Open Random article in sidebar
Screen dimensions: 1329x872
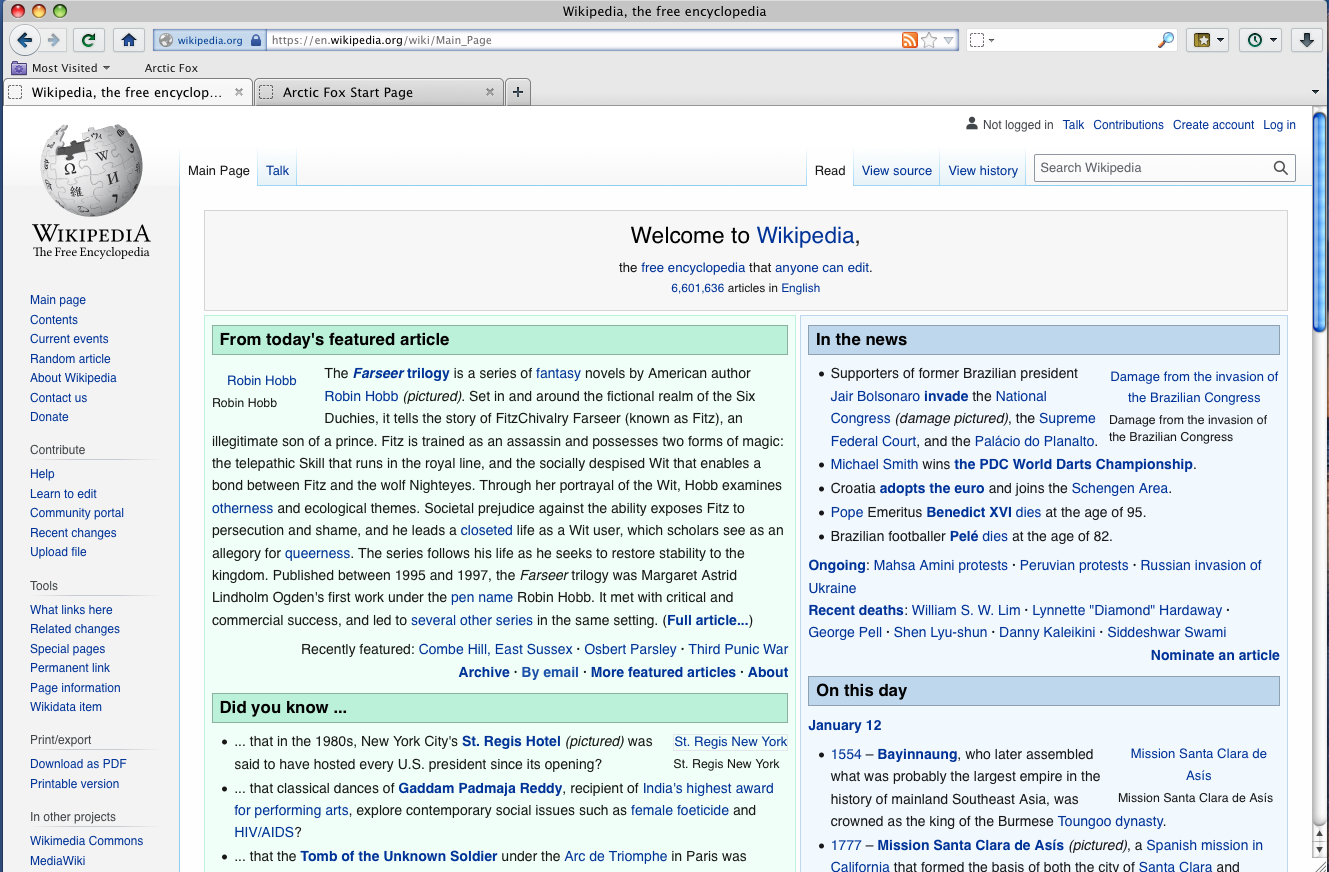tap(70, 358)
